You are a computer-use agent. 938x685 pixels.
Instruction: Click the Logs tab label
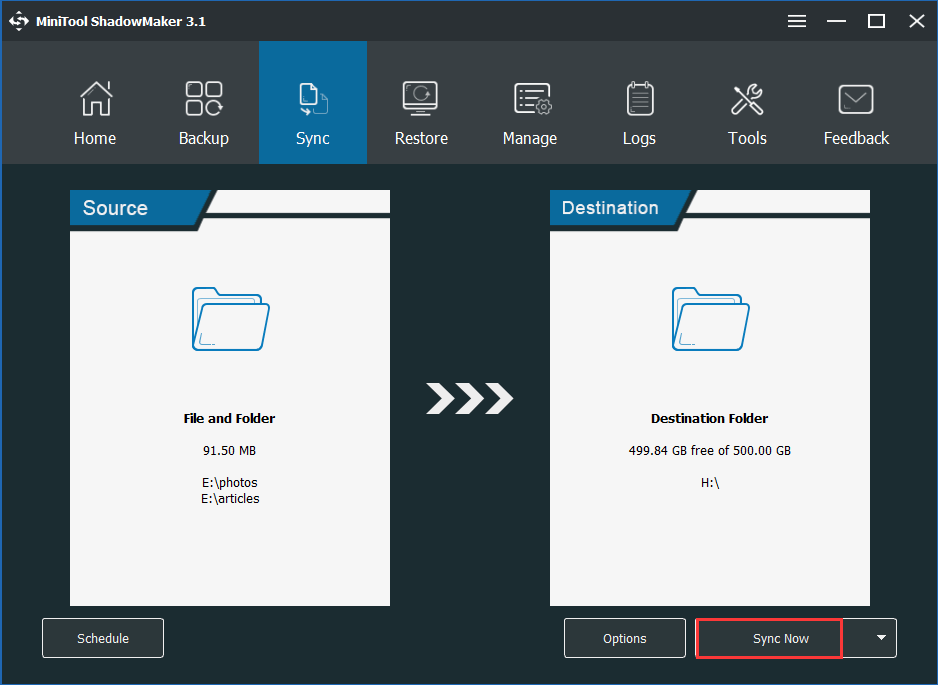tap(639, 139)
